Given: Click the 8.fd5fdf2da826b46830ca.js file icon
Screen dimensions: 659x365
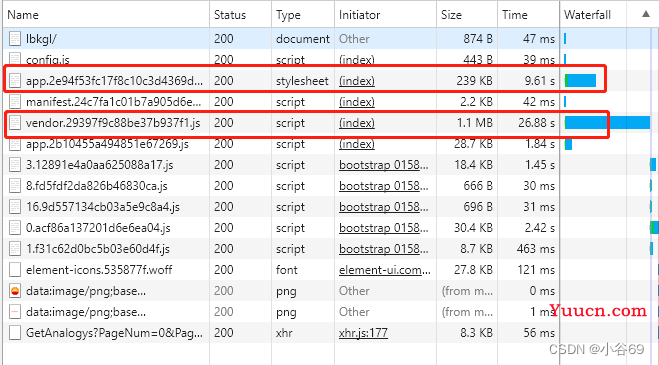Looking at the screenshot, I should (x=15, y=186).
